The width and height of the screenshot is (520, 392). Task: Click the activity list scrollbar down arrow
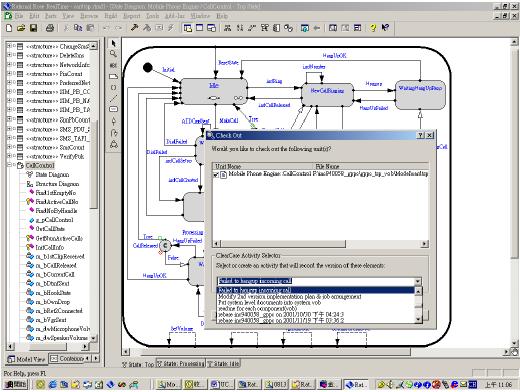[x=418, y=319]
